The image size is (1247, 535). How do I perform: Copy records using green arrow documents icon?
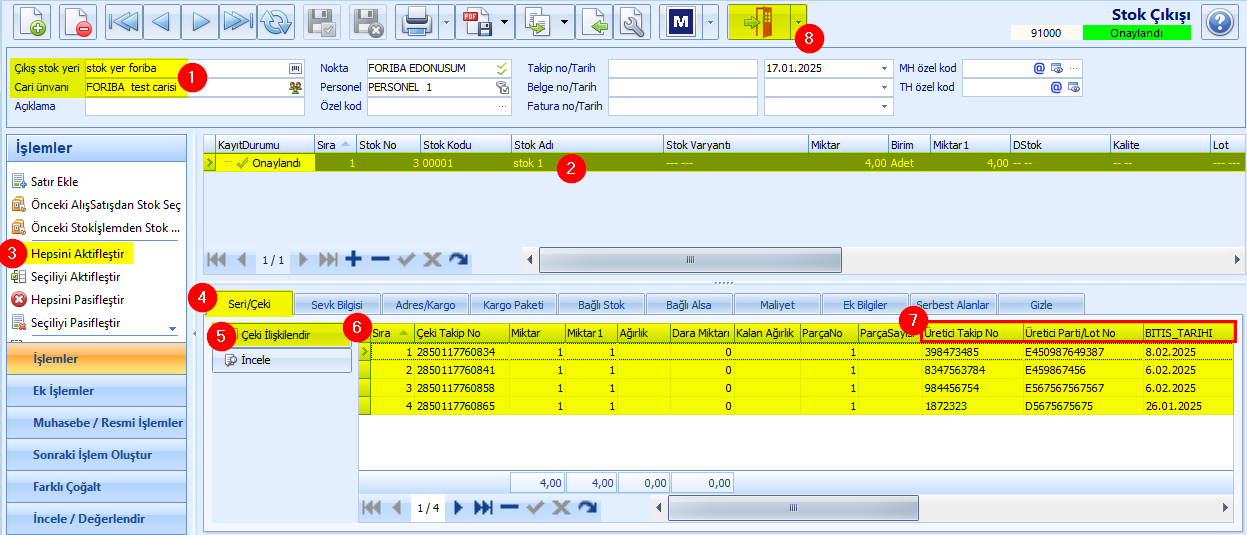coord(537,21)
